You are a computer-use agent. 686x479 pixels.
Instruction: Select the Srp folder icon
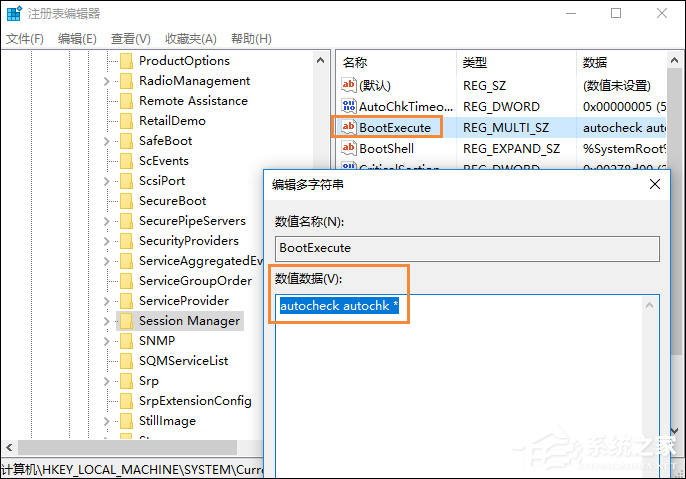pos(126,381)
